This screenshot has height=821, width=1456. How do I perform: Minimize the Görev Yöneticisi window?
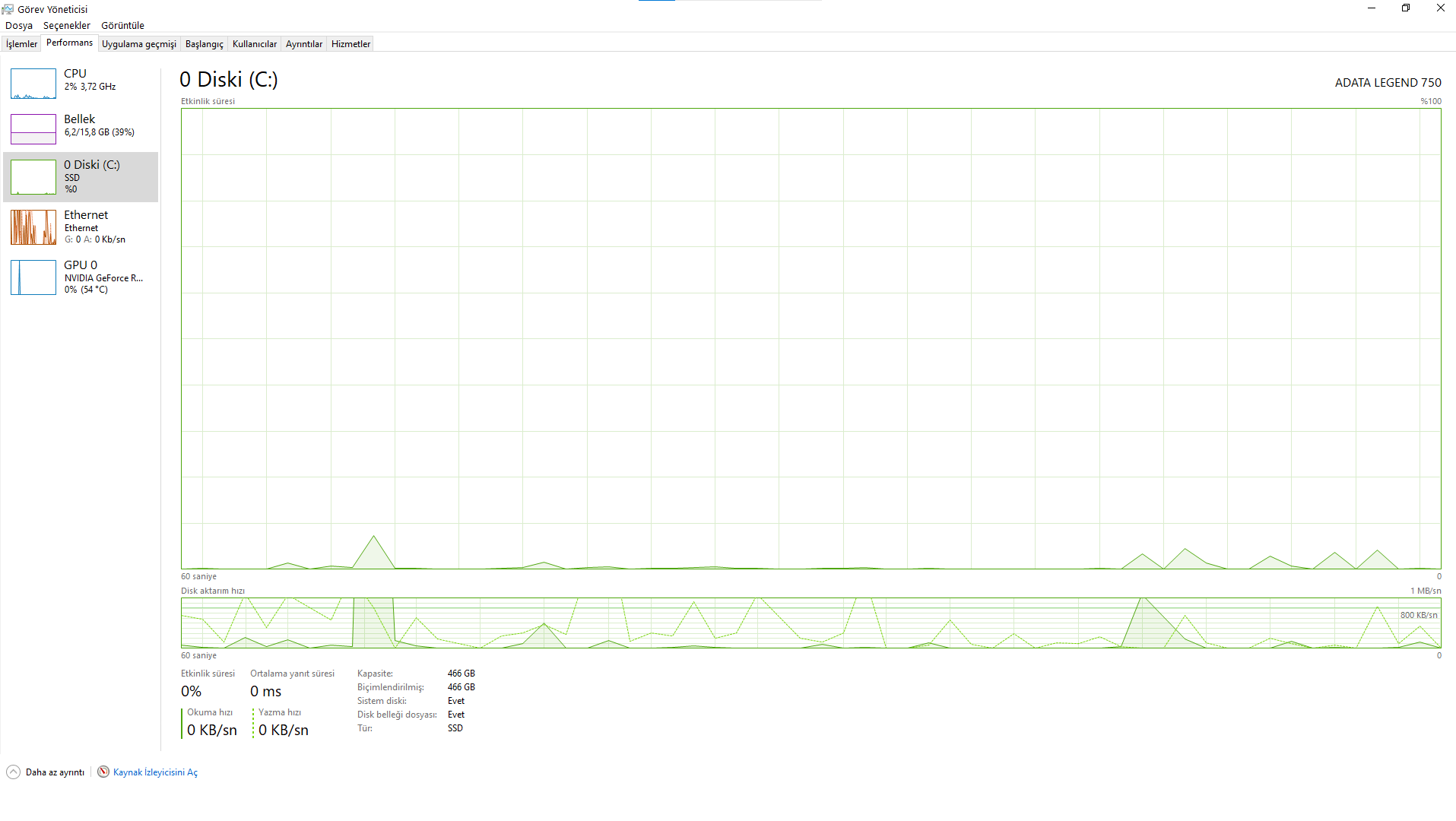point(1372,8)
